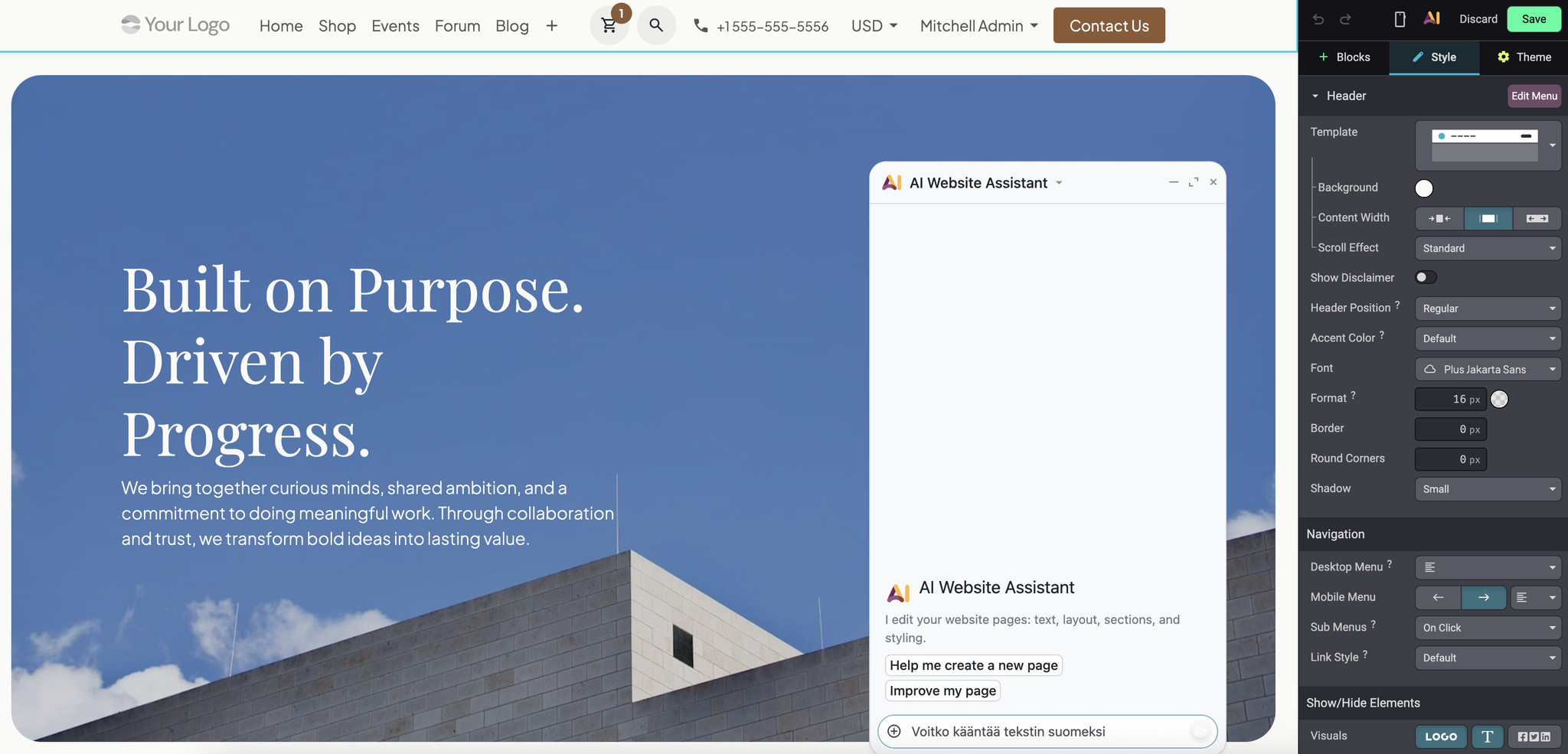Click the plus attach icon in chat input
This screenshot has height=754, width=1568.
(893, 731)
